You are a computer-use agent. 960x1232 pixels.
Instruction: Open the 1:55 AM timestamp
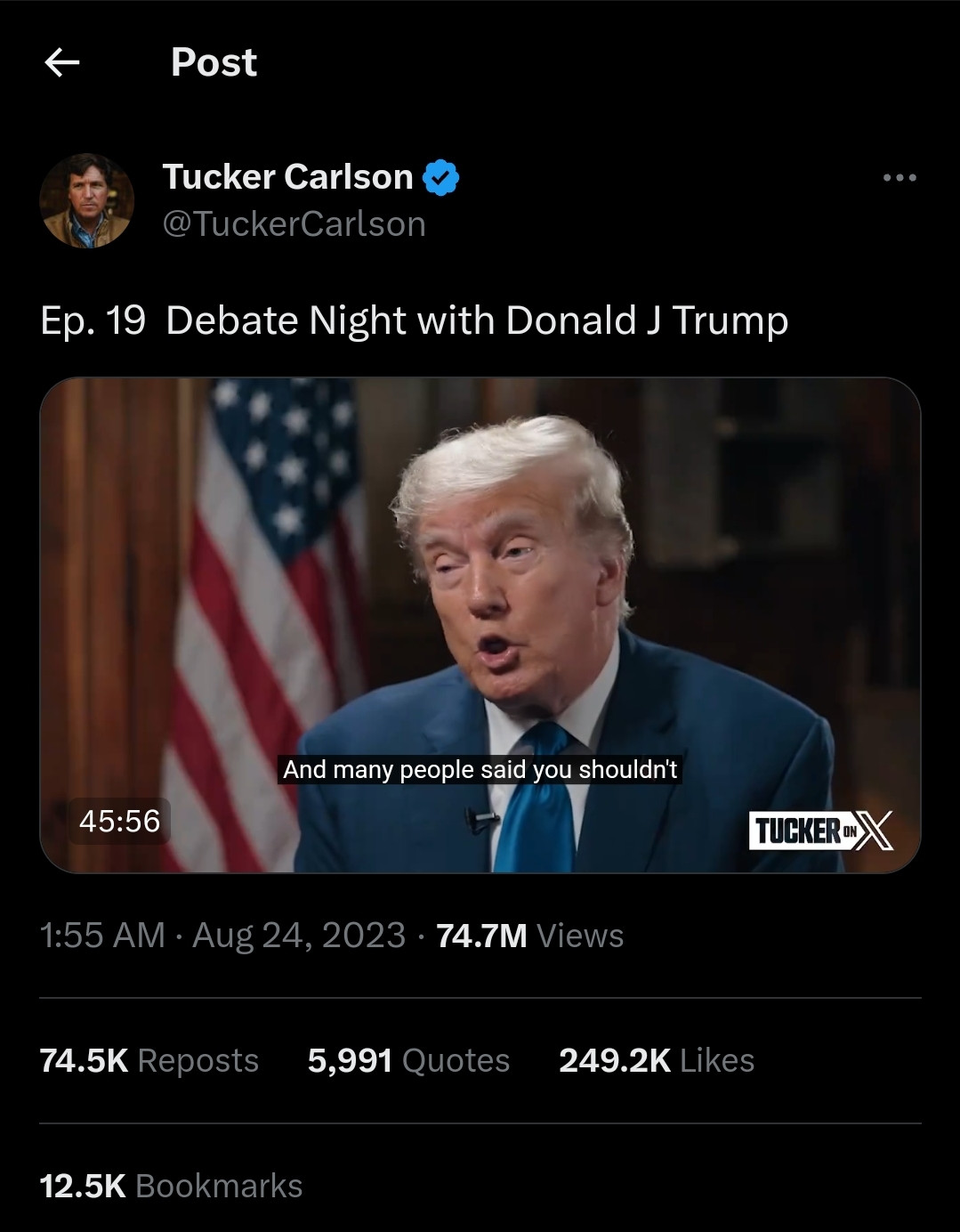(x=102, y=936)
